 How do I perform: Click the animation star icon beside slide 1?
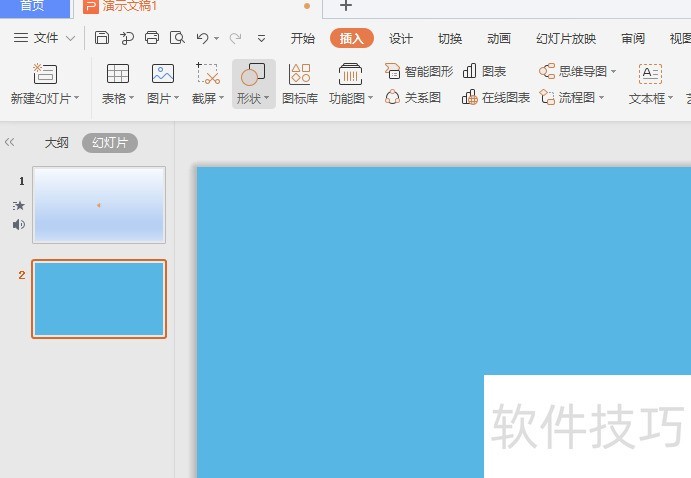(x=19, y=206)
